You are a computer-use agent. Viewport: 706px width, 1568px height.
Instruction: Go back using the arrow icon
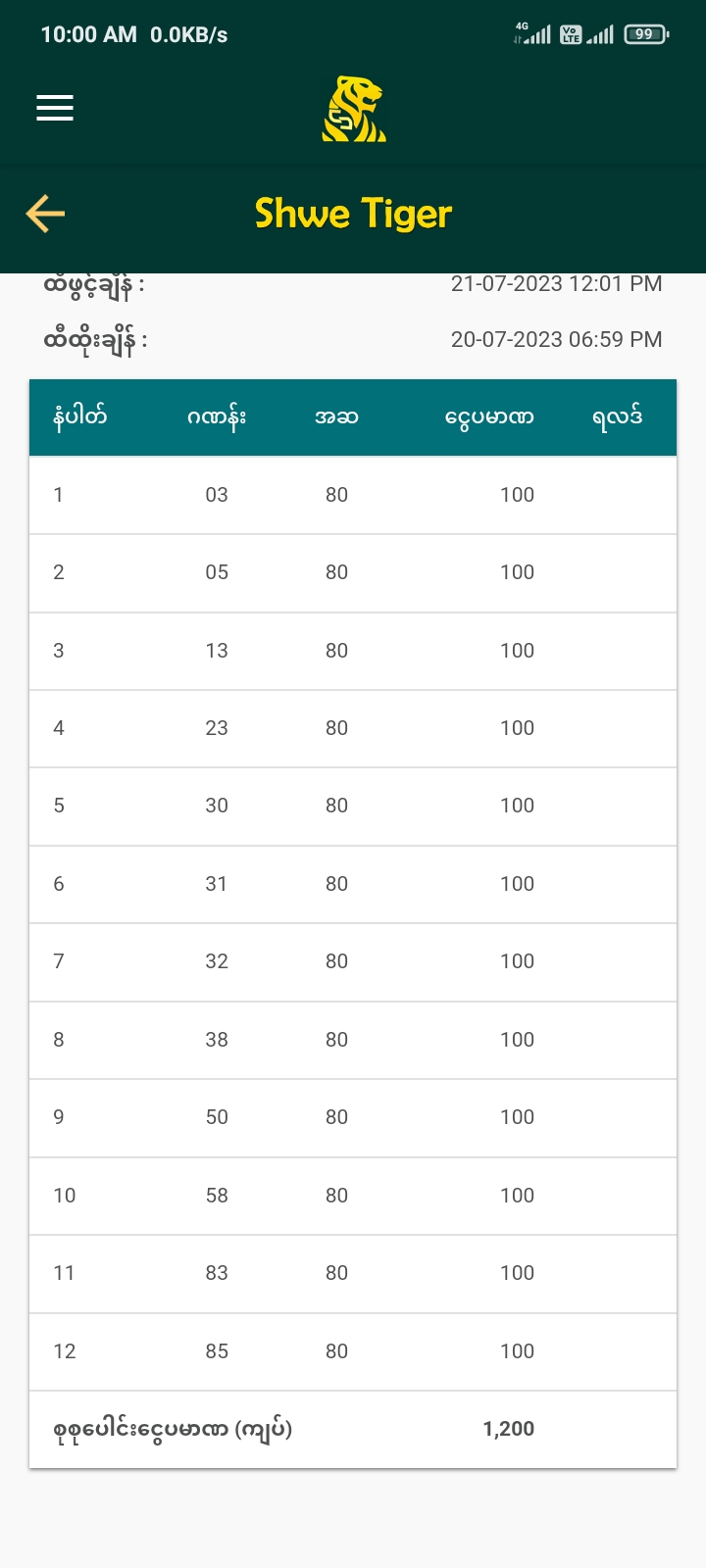(45, 214)
